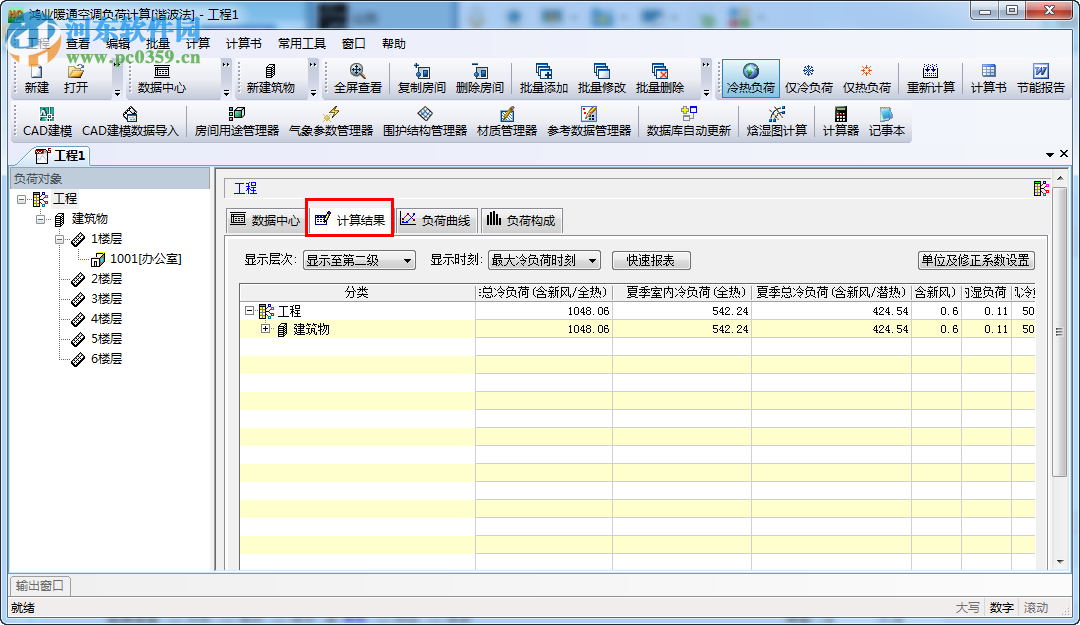
Task: Choose 批量删除 batch delete icon
Action: [x=660, y=79]
